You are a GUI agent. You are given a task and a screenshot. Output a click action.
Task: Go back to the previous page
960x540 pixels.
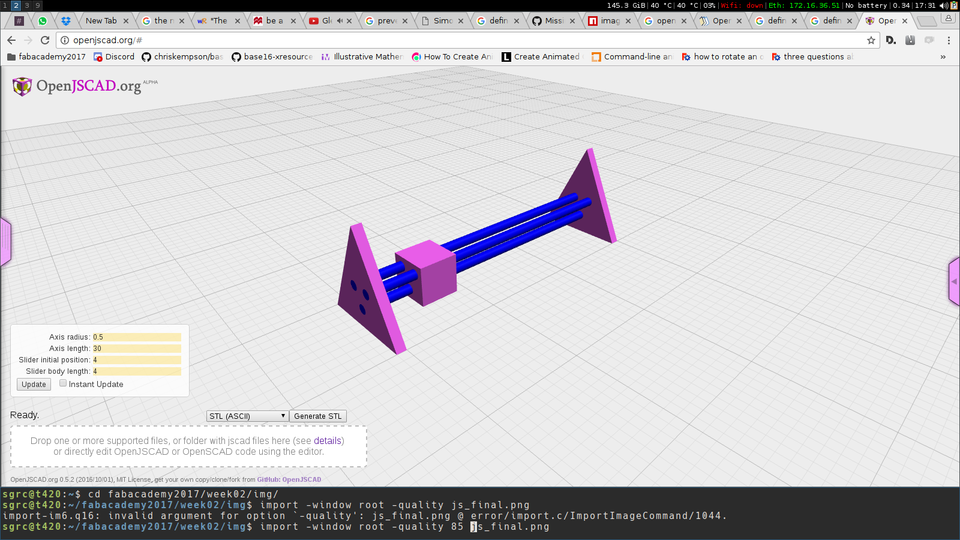pos(12,40)
